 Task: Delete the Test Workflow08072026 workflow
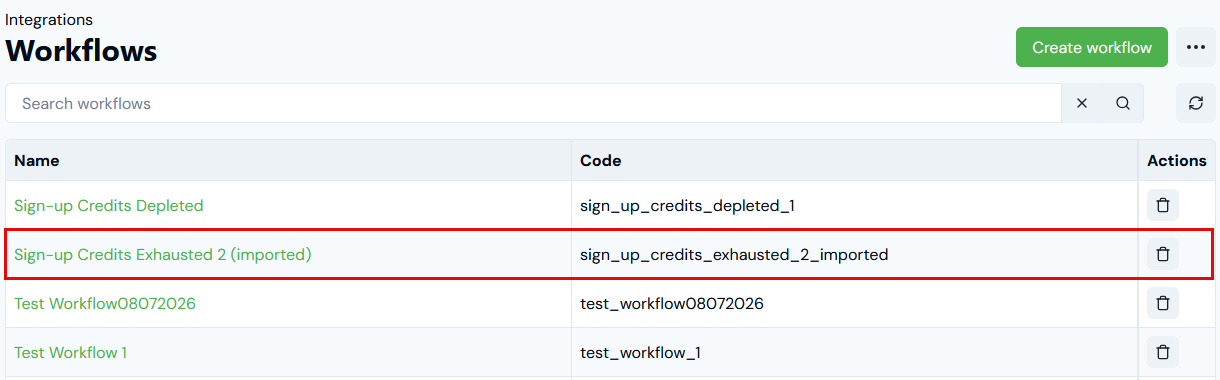point(1162,303)
